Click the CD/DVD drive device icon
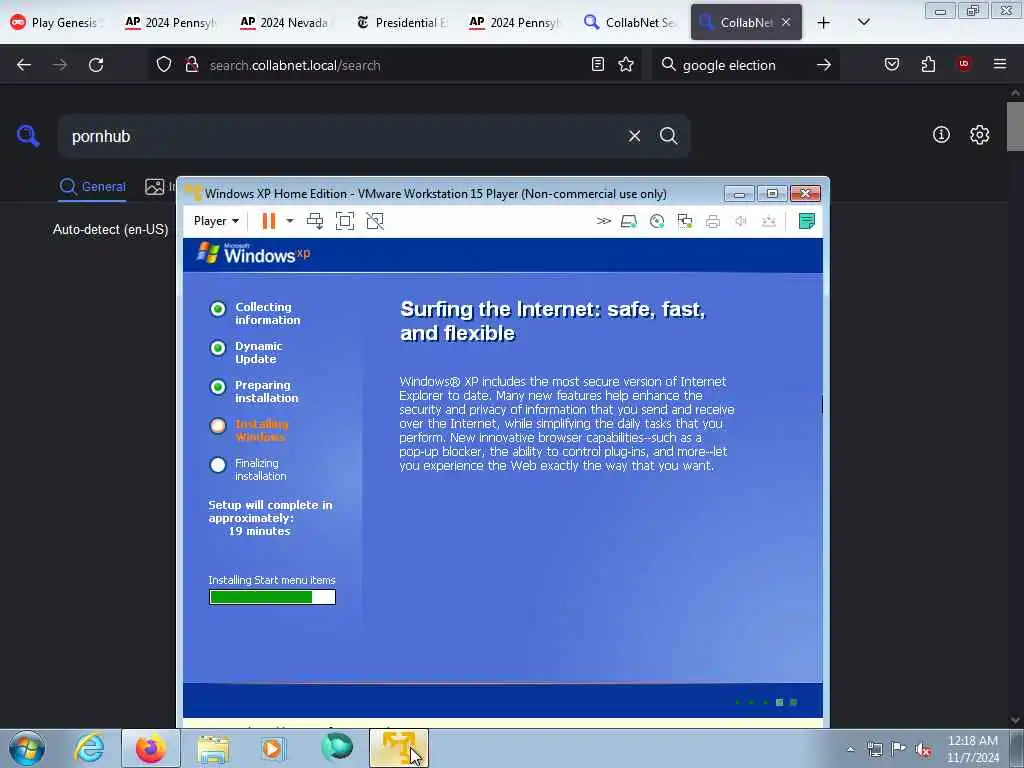The image size is (1024, 768). click(657, 221)
